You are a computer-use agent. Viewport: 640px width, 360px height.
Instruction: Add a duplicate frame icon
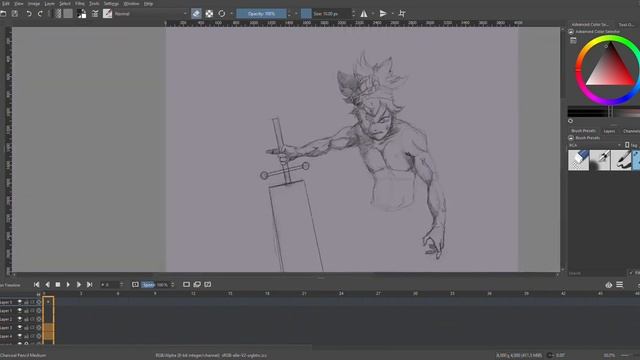pos(197,284)
